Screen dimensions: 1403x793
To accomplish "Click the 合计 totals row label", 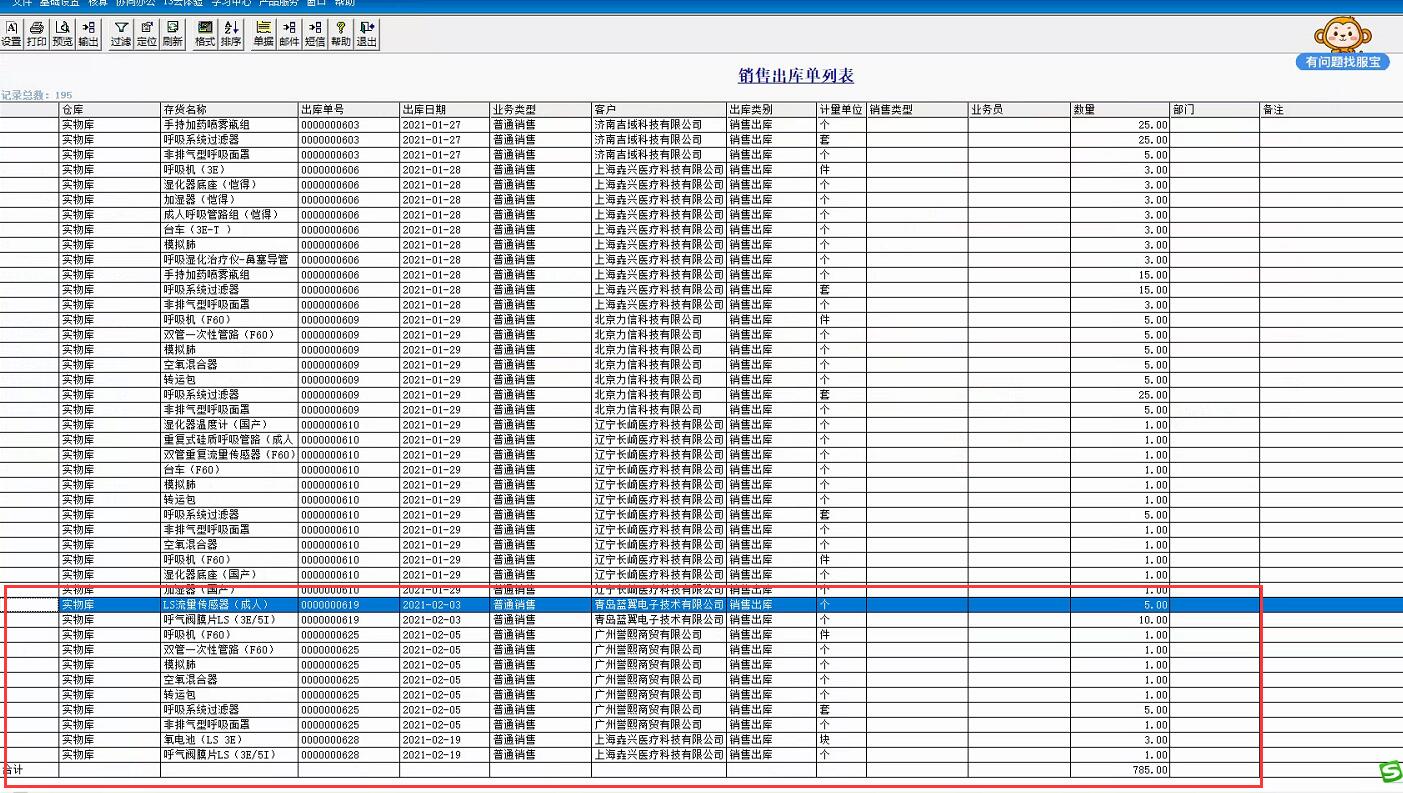I will pyautogui.click(x=12, y=770).
